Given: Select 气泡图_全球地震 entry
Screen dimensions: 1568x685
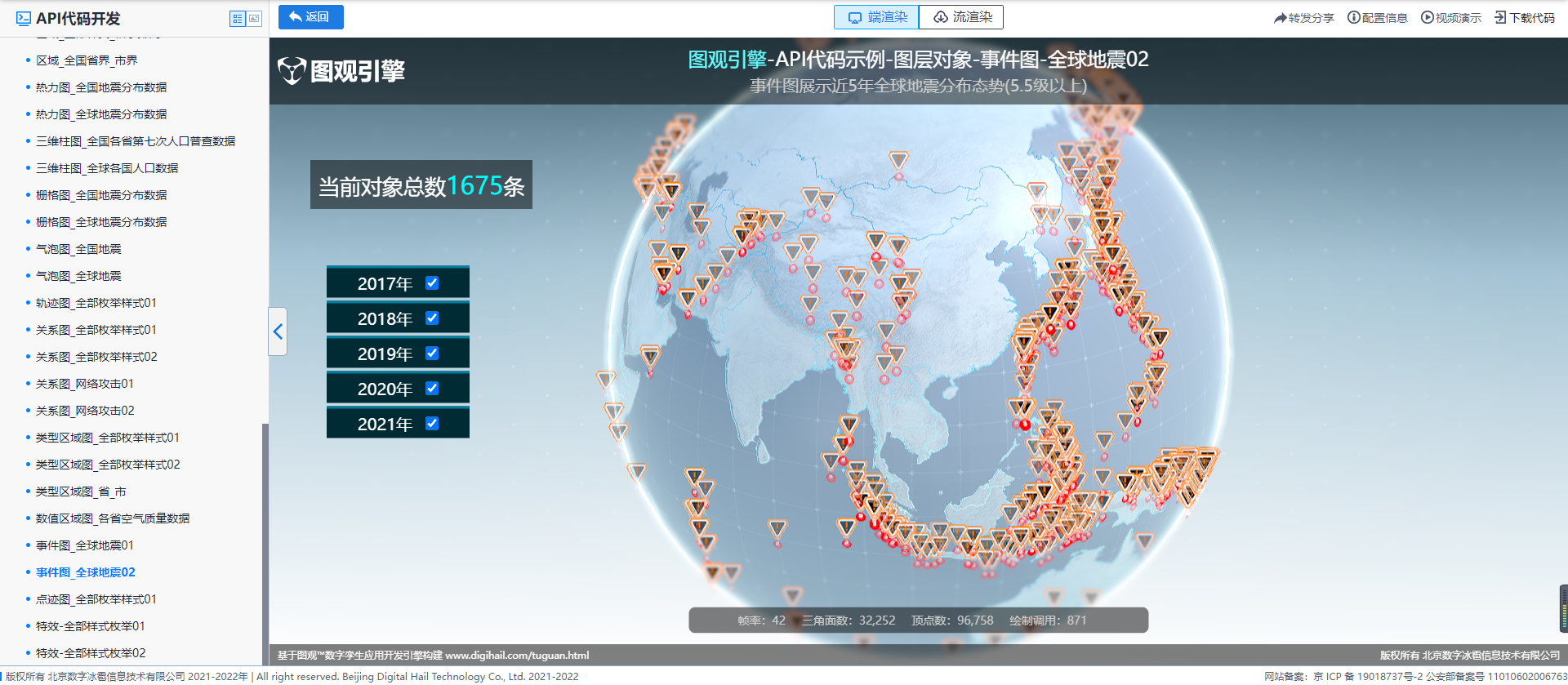Looking at the screenshot, I should click(x=78, y=276).
